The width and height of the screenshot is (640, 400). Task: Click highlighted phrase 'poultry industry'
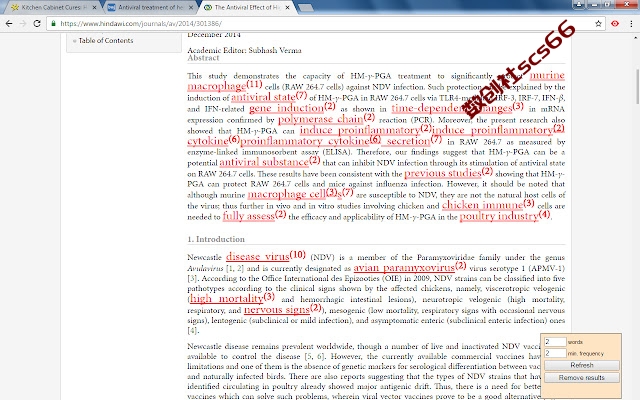click(499, 216)
